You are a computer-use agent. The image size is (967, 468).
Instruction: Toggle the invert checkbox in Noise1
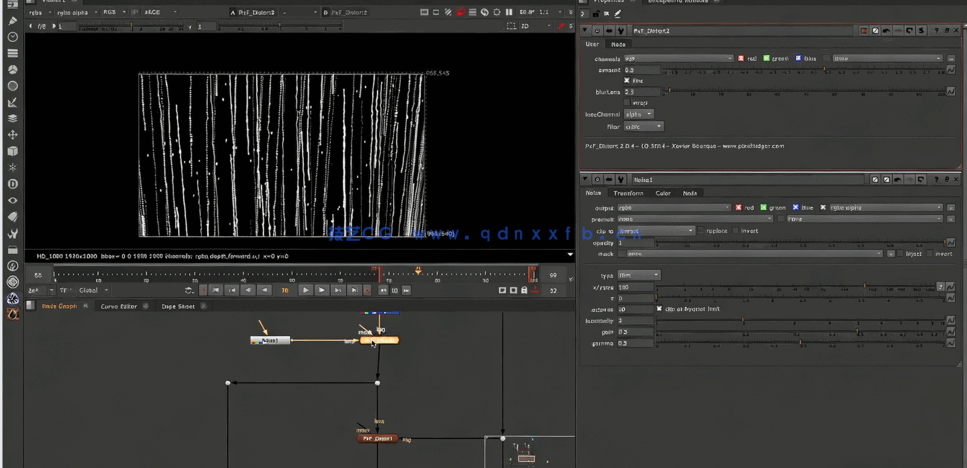[x=736, y=230]
